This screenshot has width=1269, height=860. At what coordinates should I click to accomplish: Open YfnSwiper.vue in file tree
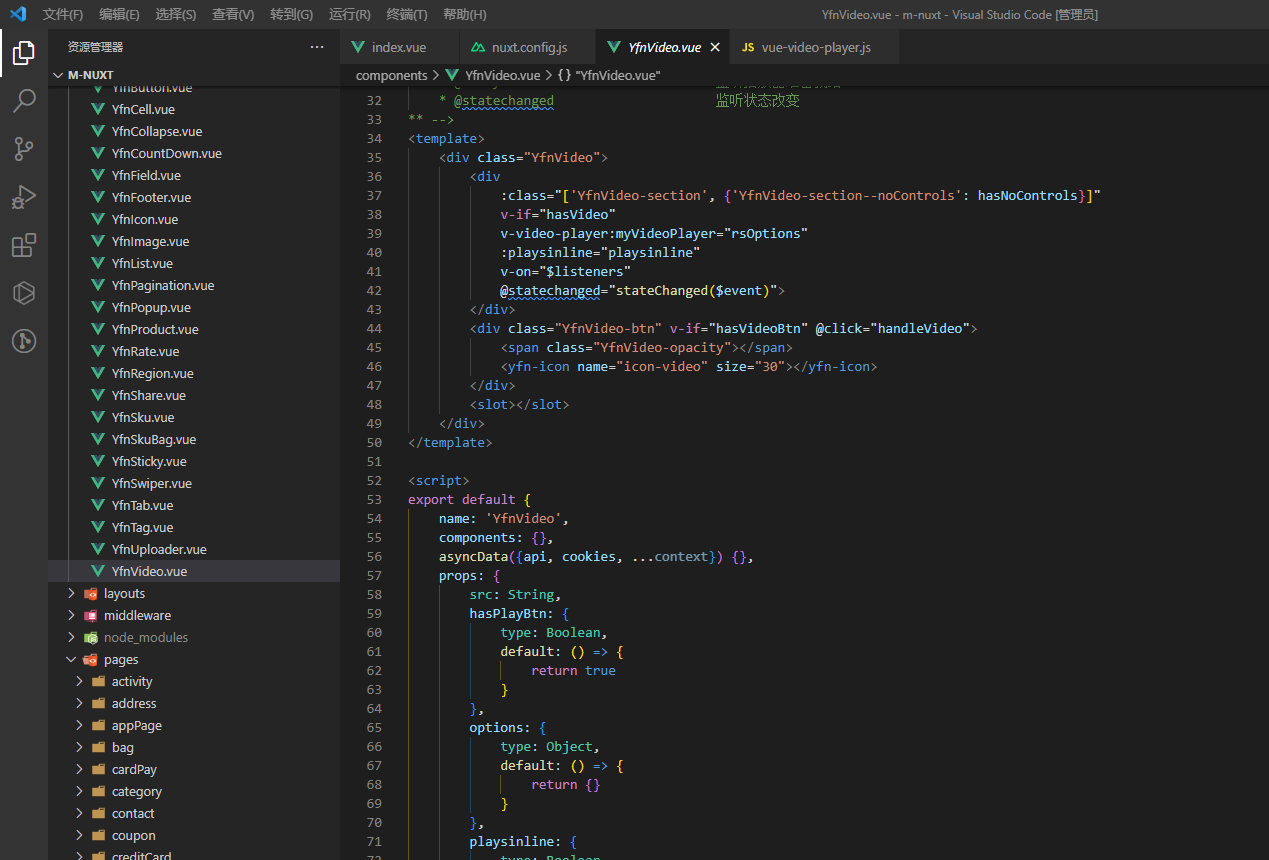pos(151,483)
